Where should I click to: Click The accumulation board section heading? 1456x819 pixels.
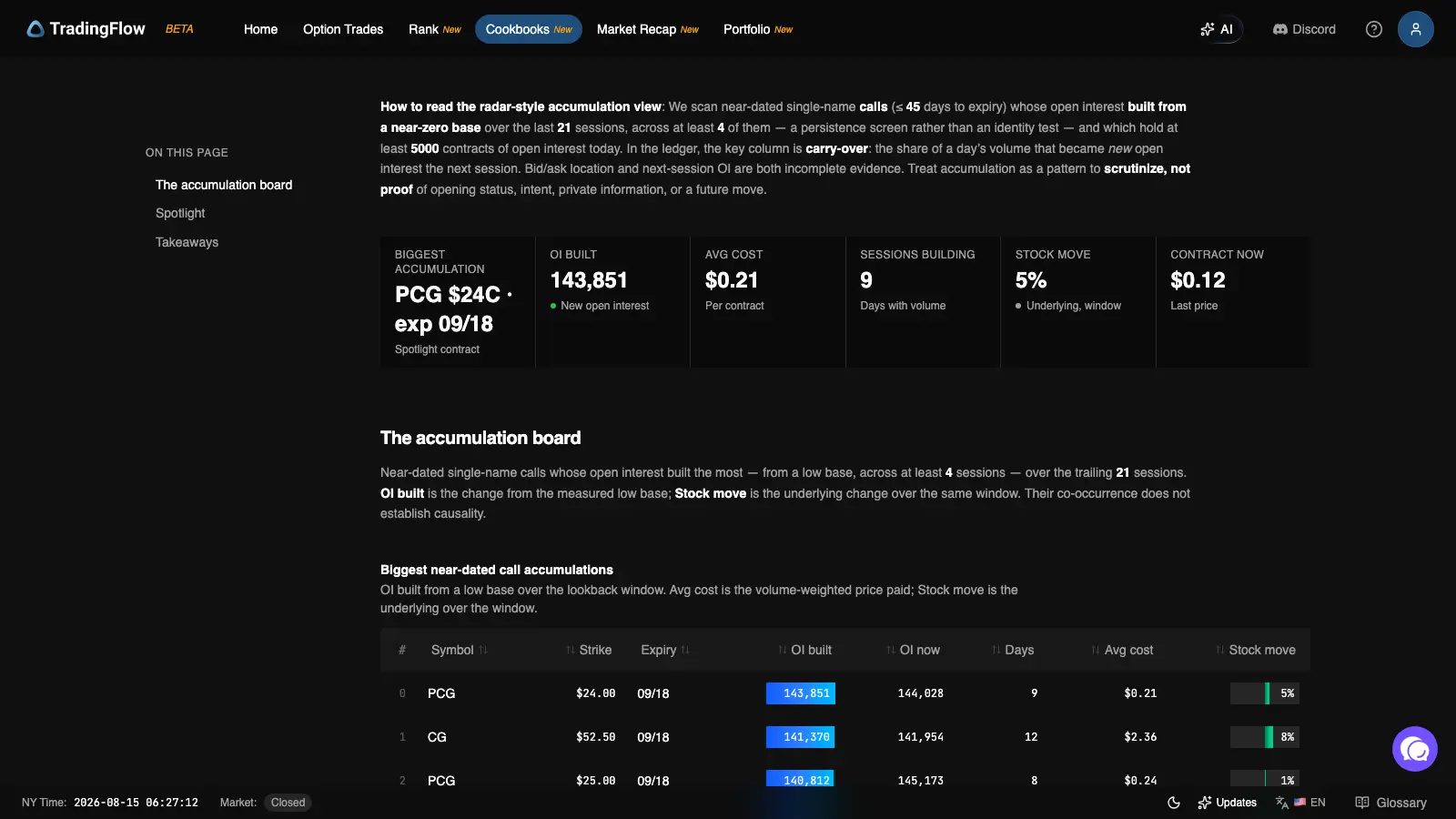(480, 438)
